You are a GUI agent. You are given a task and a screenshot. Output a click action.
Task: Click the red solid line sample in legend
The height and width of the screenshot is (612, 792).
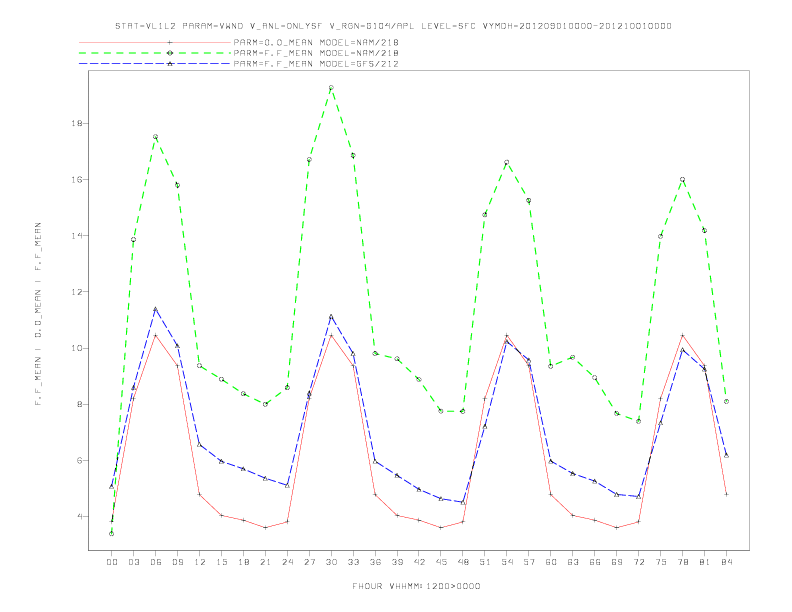[155, 42]
